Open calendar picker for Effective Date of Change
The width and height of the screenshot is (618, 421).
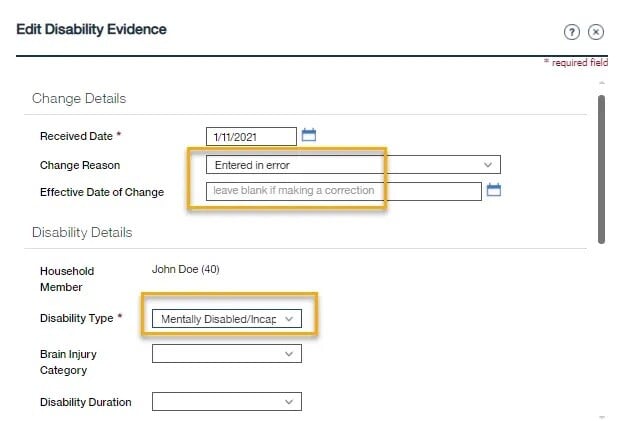click(494, 190)
